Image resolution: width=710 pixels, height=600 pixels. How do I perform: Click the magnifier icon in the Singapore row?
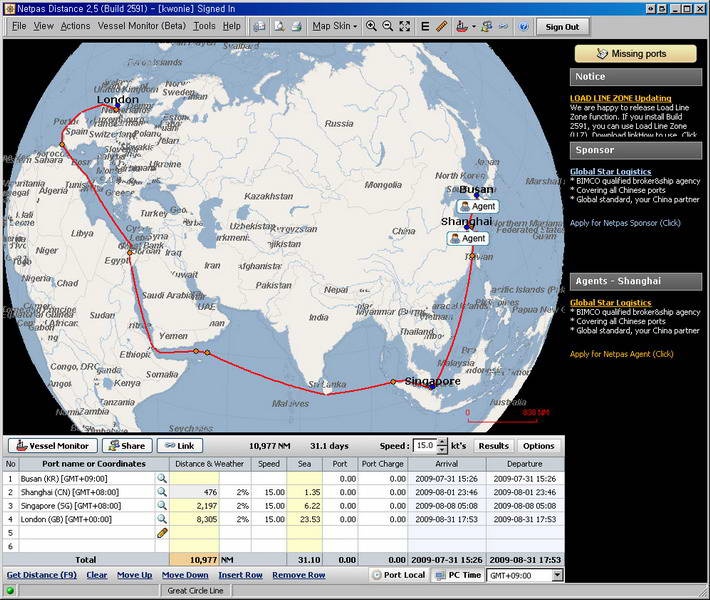click(x=162, y=505)
